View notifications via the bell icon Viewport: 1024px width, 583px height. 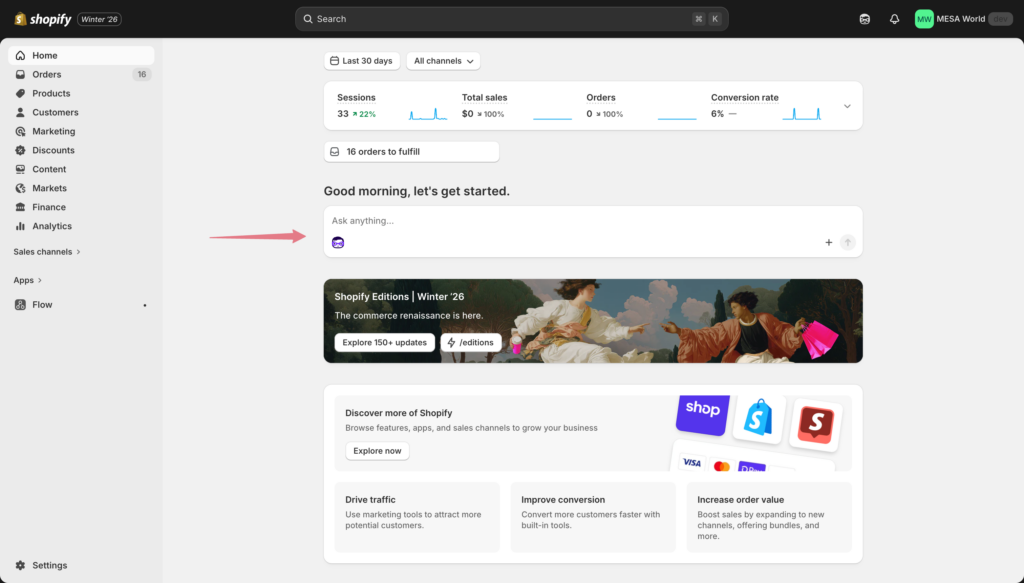coord(894,18)
